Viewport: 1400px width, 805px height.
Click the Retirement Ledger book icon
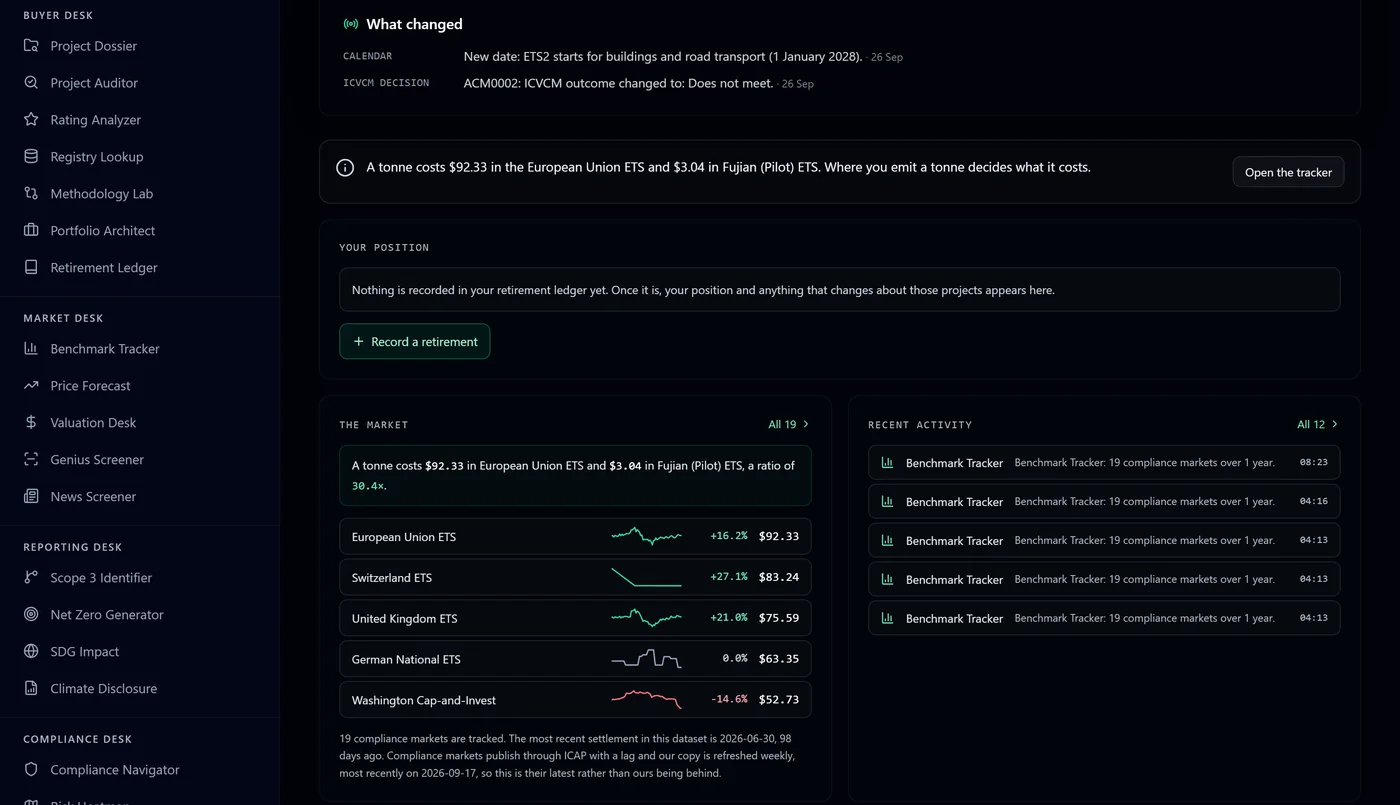pos(31,267)
